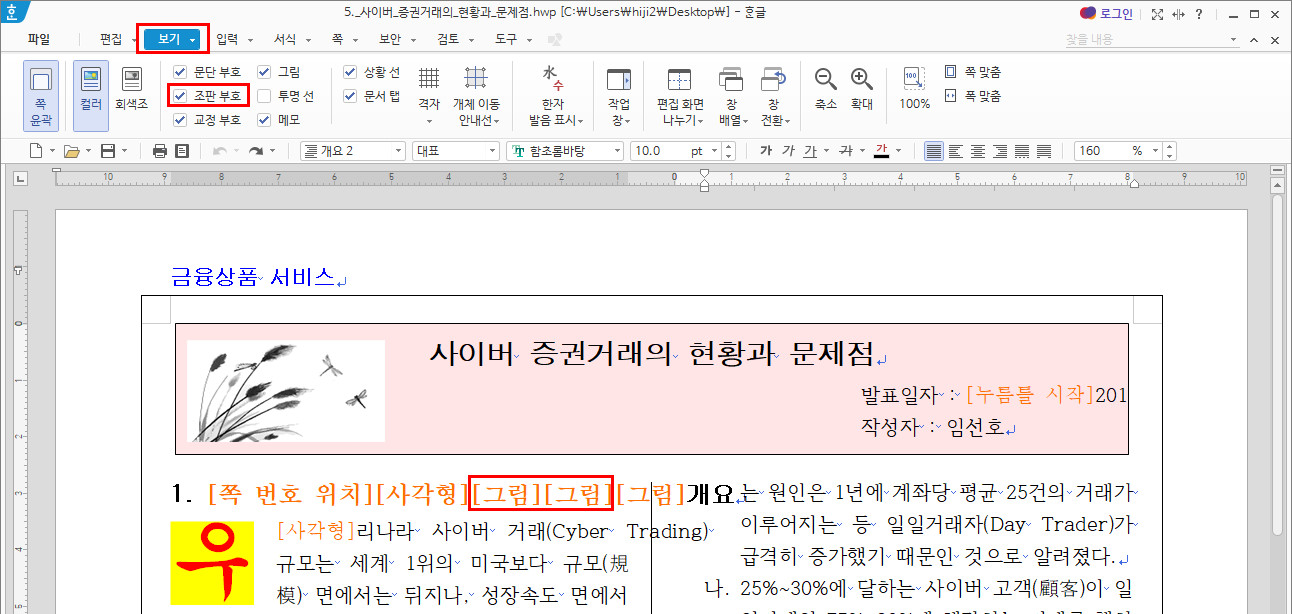This screenshot has height=614, width=1292.
Task: Toggle the 쪽 윤곽 page outline view
Action: click(x=41, y=96)
